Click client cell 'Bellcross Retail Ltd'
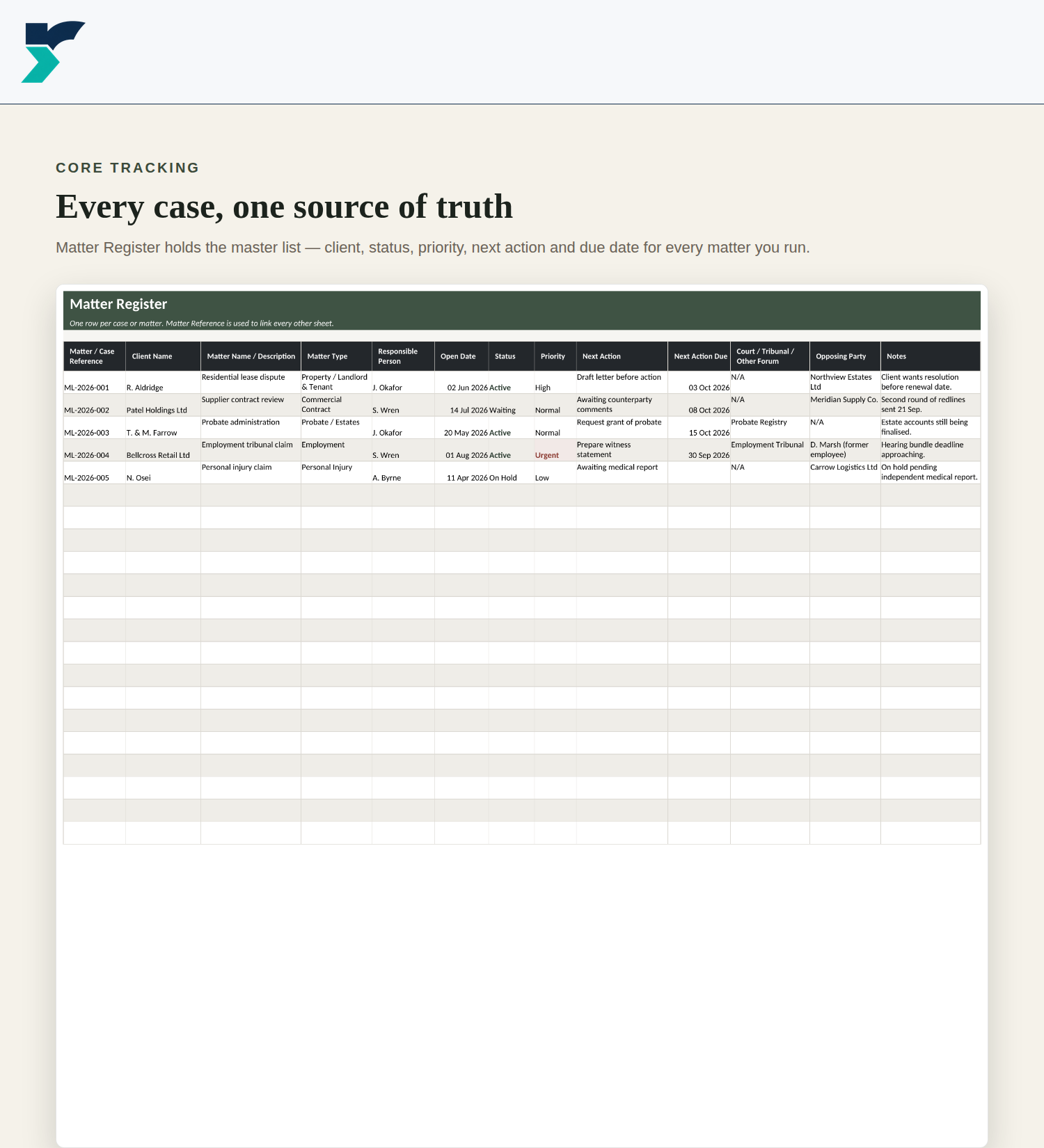 (x=163, y=450)
